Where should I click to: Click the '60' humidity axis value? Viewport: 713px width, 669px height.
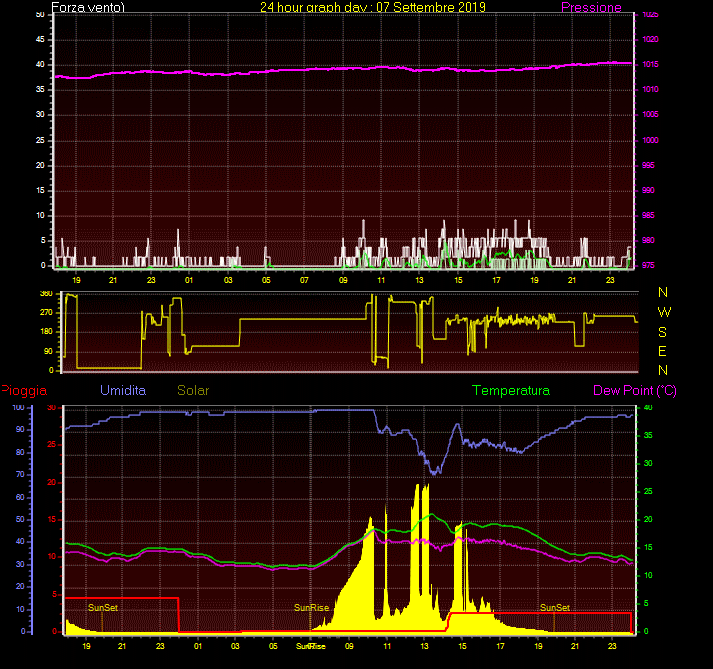click(20, 497)
